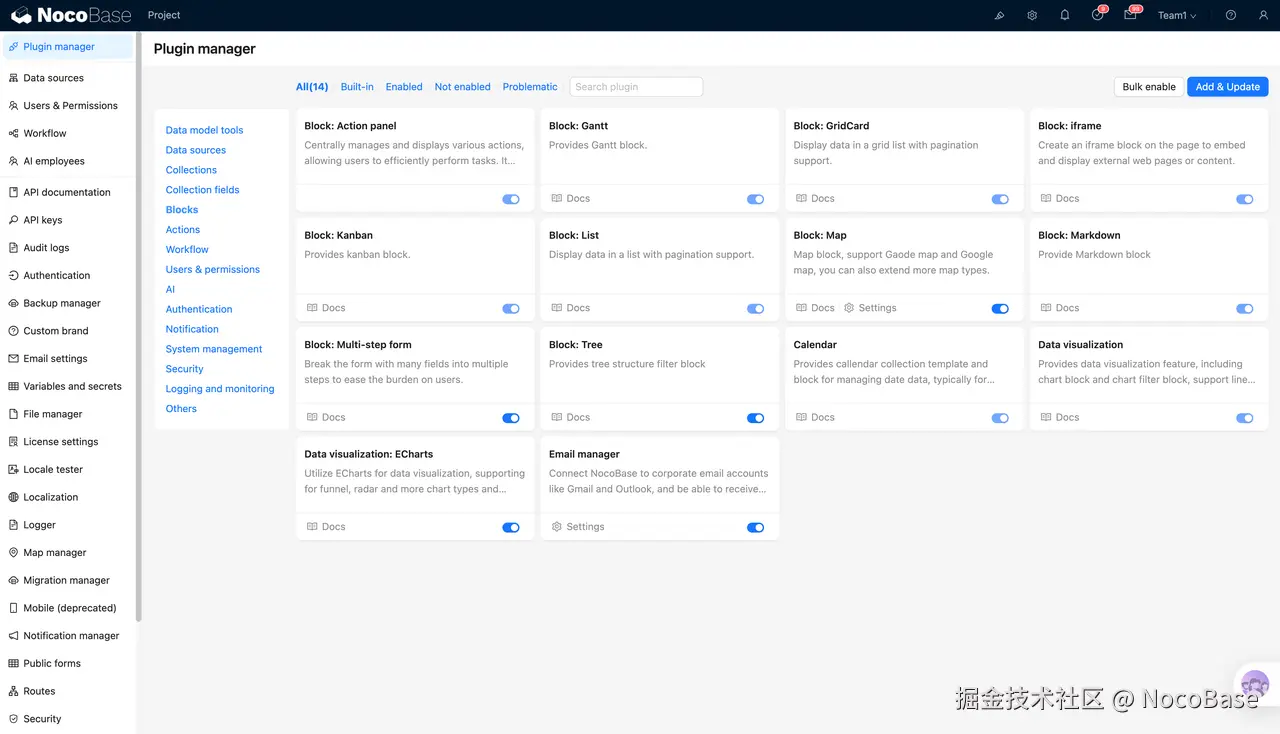
Task: Click the Workflow sidebar icon
Action: [14, 133]
